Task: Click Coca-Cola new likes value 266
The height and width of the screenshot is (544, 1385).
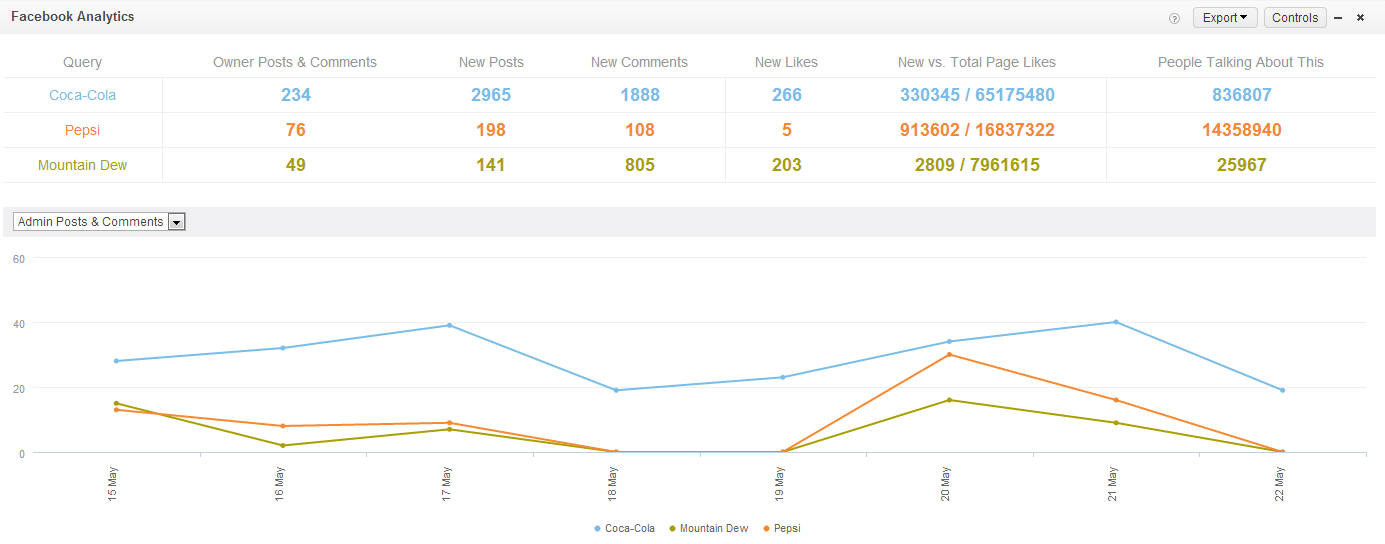Action: pyautogui.click(x=786, y=95)
